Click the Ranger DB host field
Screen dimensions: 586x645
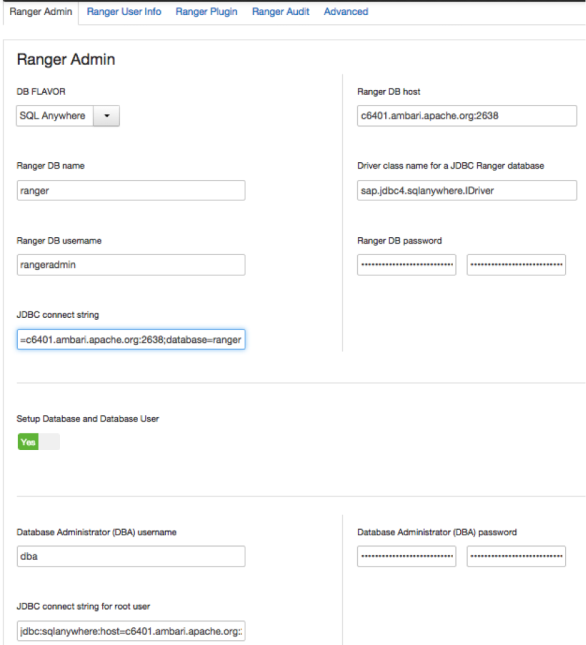tap(467, 116)
